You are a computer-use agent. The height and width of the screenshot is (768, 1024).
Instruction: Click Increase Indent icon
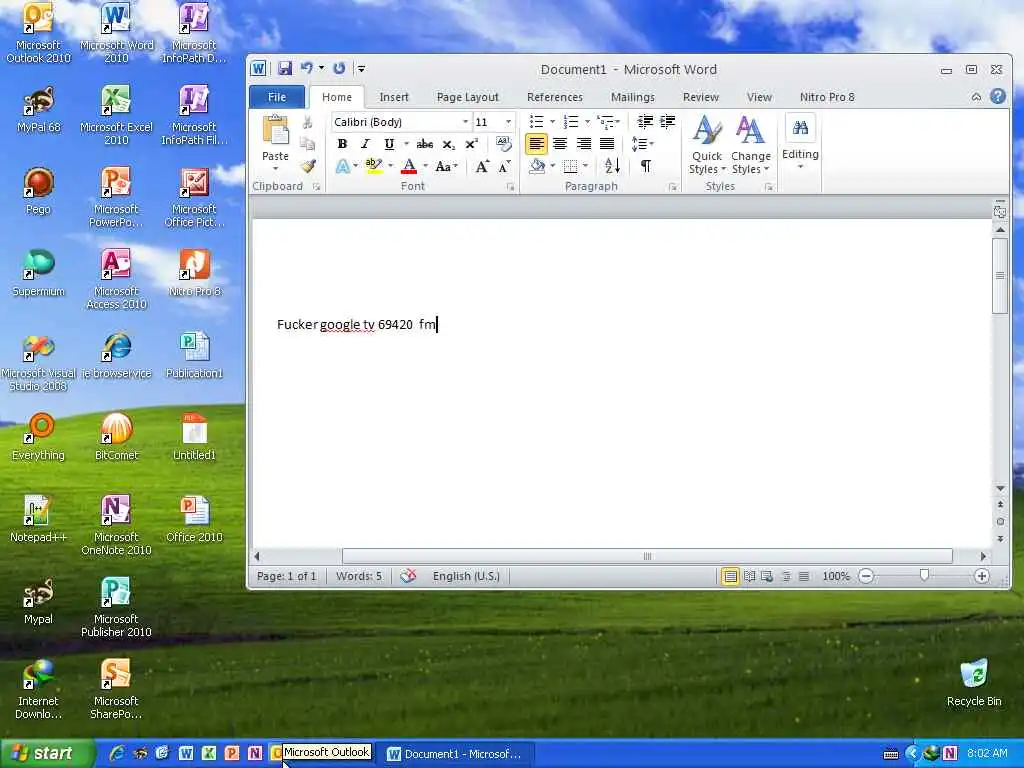[x=667, y=121]
